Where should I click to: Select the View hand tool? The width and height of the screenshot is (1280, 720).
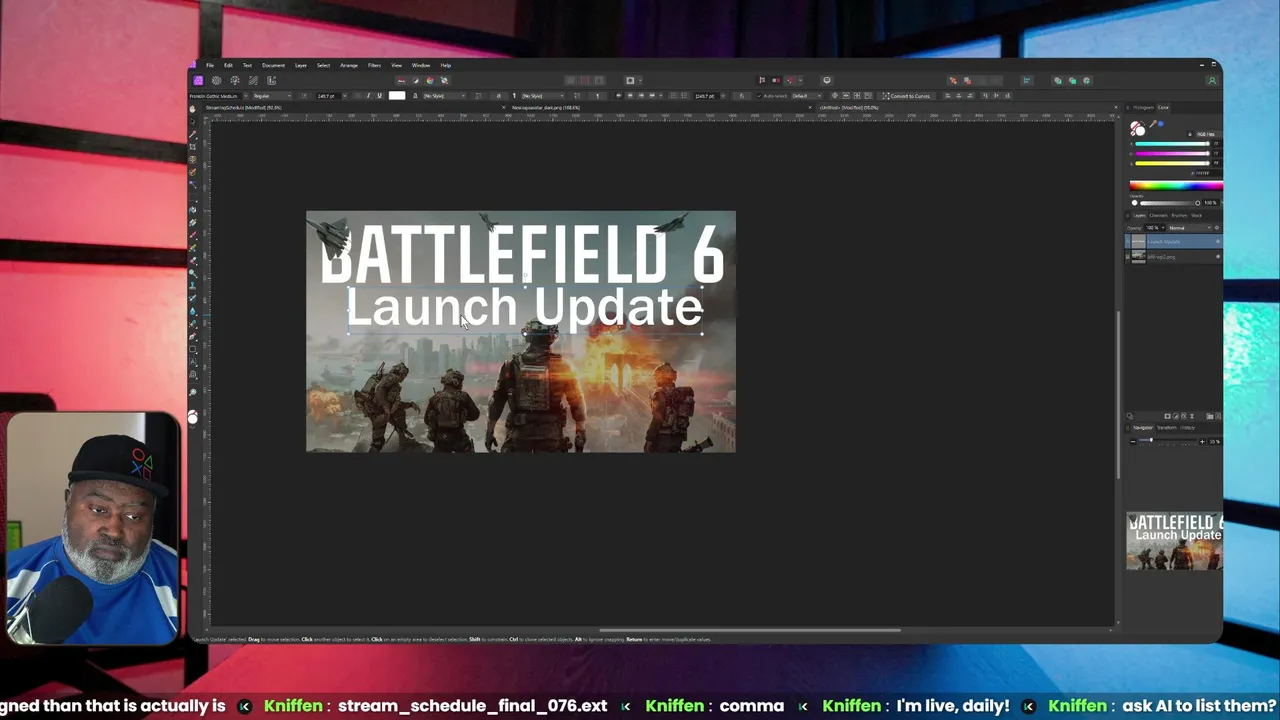pyautogui.click(x=192, y=109)
